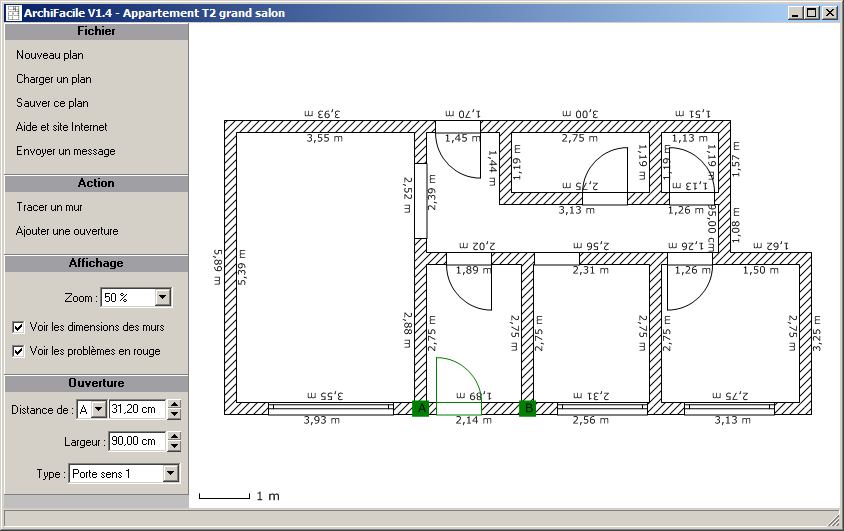Click the 2,14 m bottom wall label
This screenshot has height=531, width=844.
[474, 420]
